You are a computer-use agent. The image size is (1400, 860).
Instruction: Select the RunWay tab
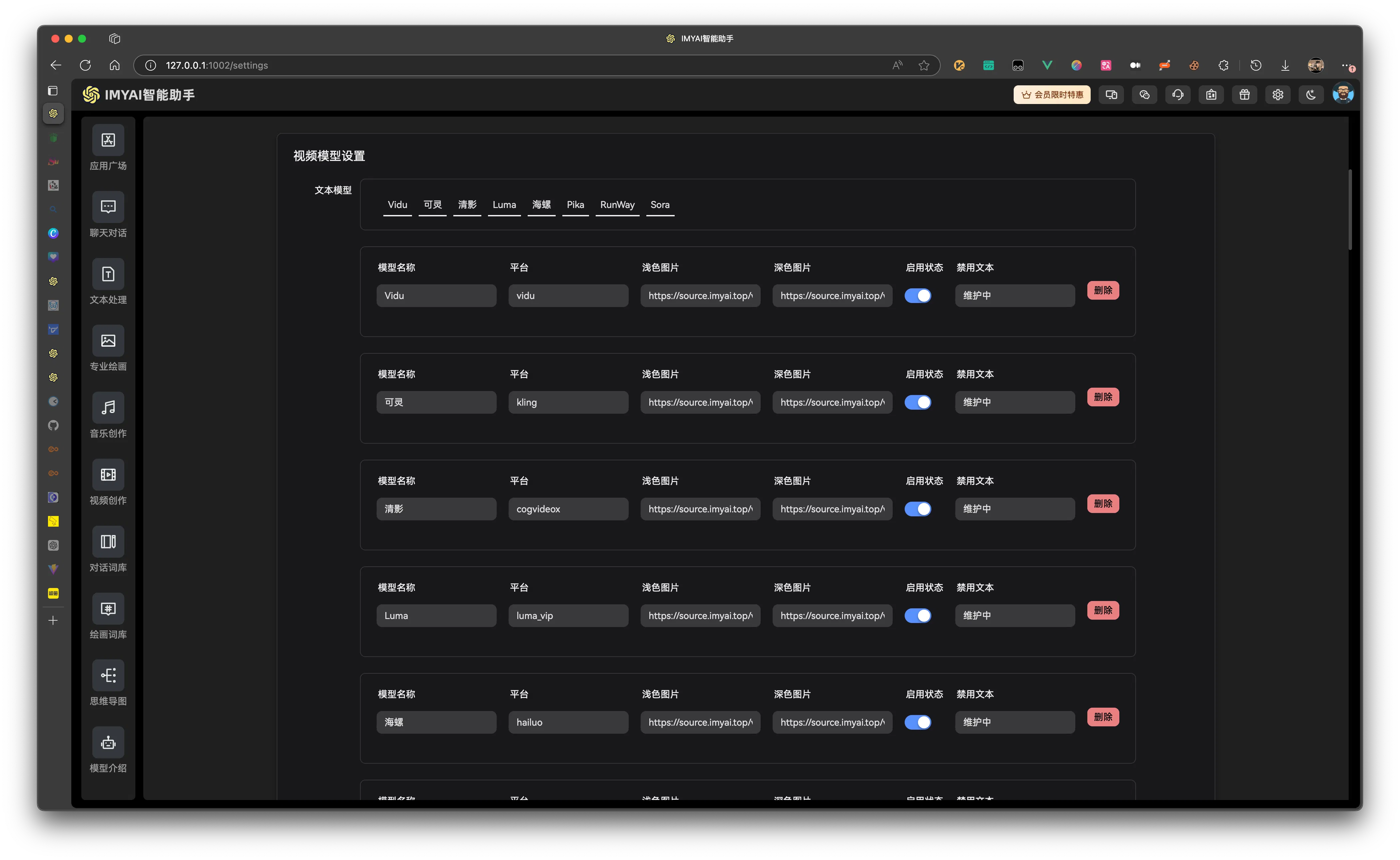point(617,205)
